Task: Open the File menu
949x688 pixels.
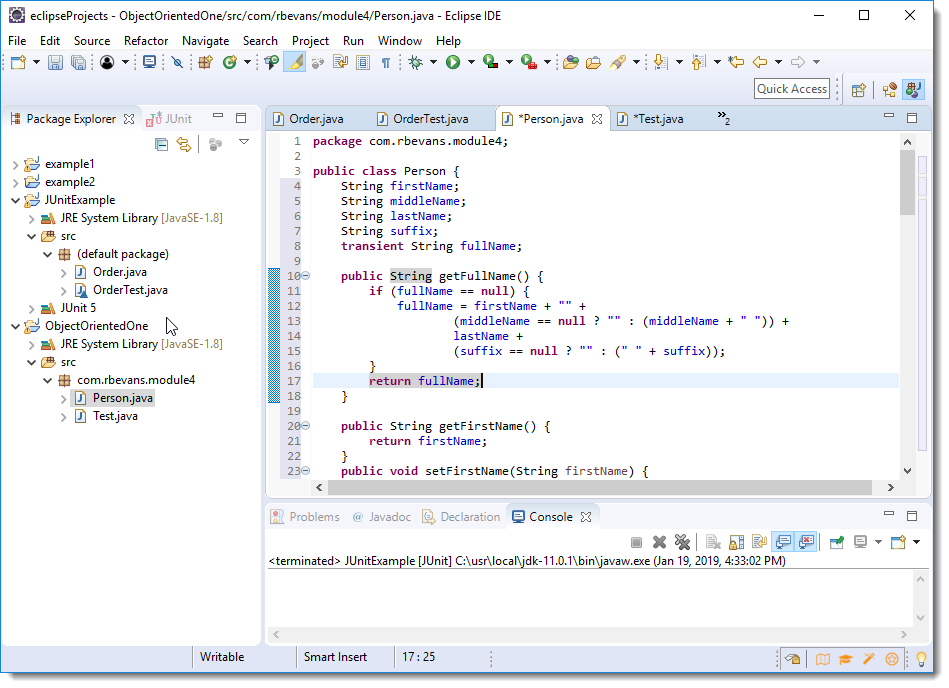Action: coord(17,41)
